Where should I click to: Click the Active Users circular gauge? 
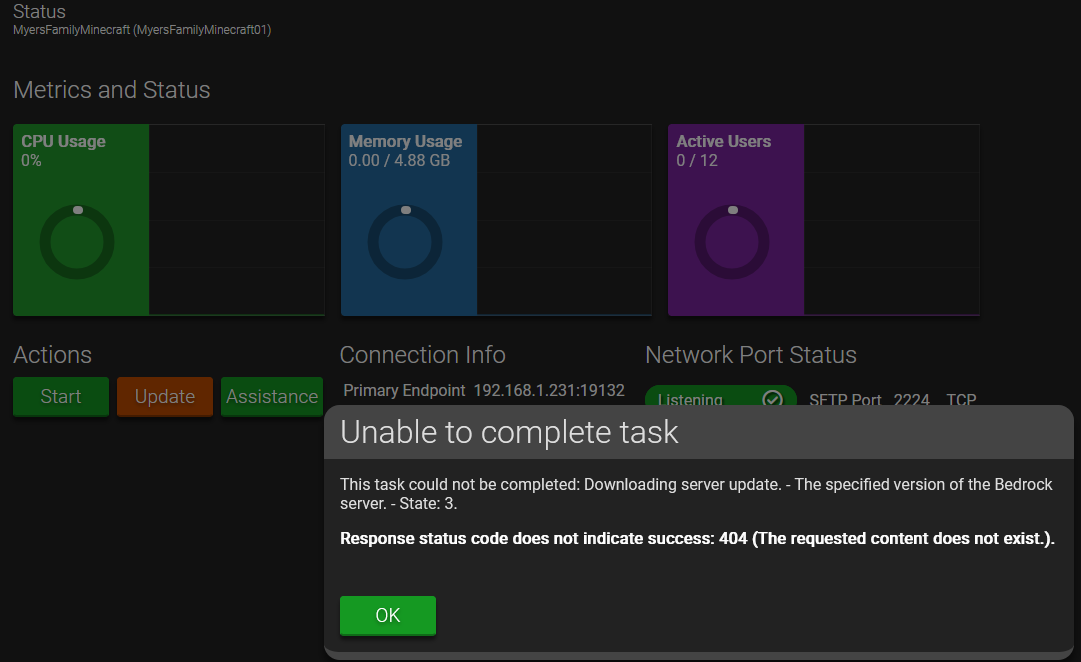[x=732, y=242]
